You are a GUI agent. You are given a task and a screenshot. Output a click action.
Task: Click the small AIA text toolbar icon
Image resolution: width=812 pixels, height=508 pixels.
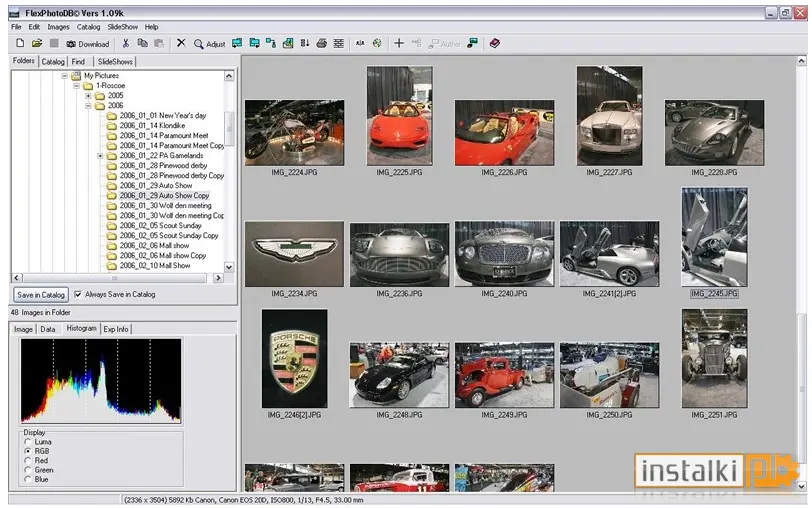pyautogui.click(x=360, y=43)
